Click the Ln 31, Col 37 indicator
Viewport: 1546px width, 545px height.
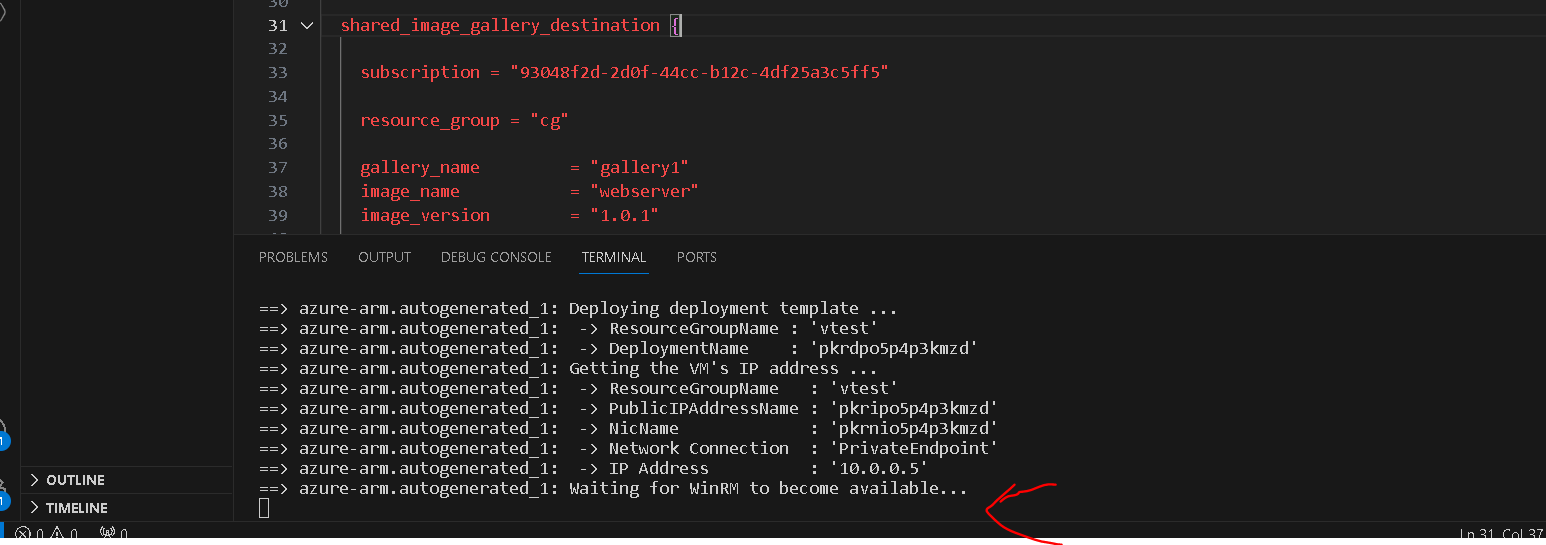click(1501, 535)
